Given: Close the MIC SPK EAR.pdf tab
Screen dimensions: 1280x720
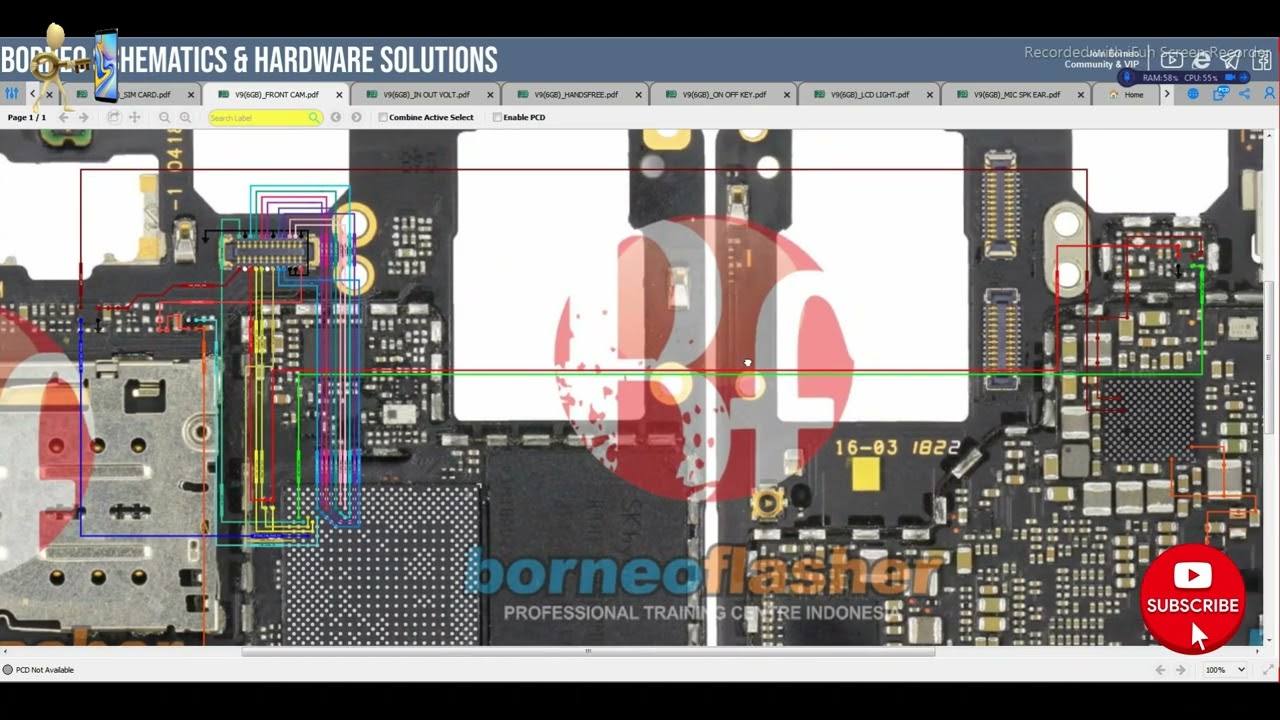Looking at the screenshot, I should click(x=1081, y=95).
